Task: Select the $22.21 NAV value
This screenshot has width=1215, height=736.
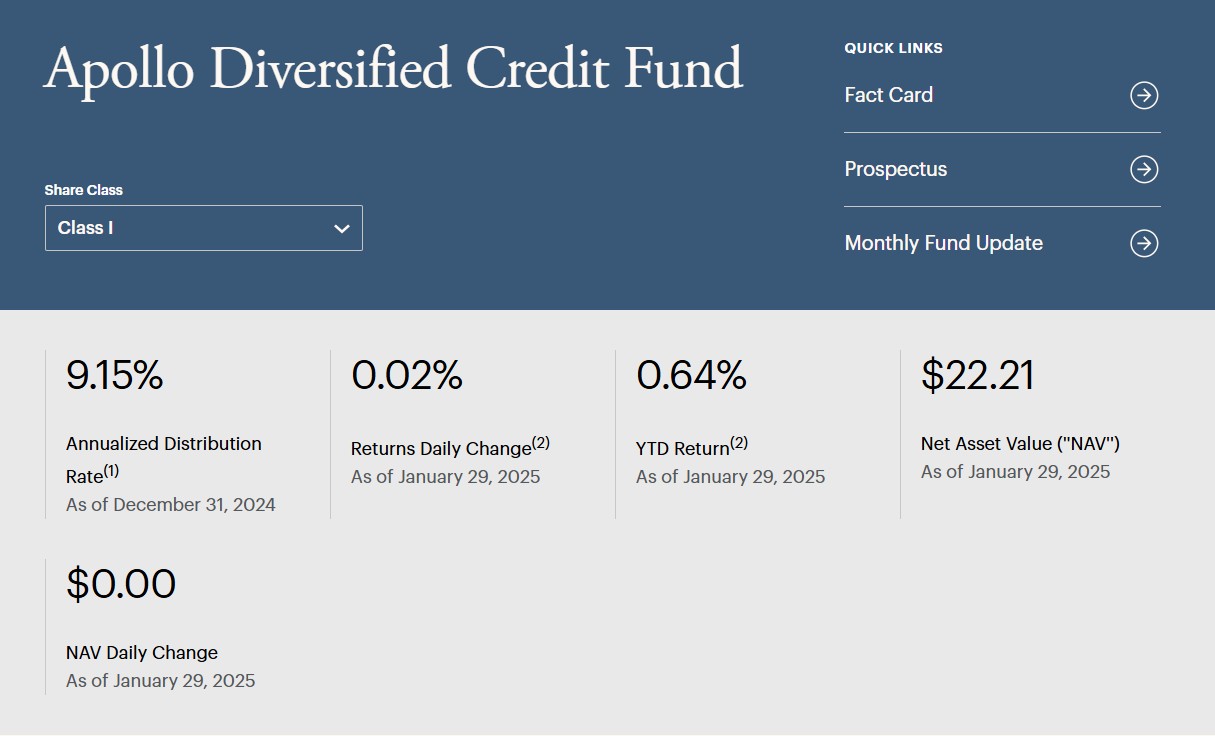Action: coord(977,375)
